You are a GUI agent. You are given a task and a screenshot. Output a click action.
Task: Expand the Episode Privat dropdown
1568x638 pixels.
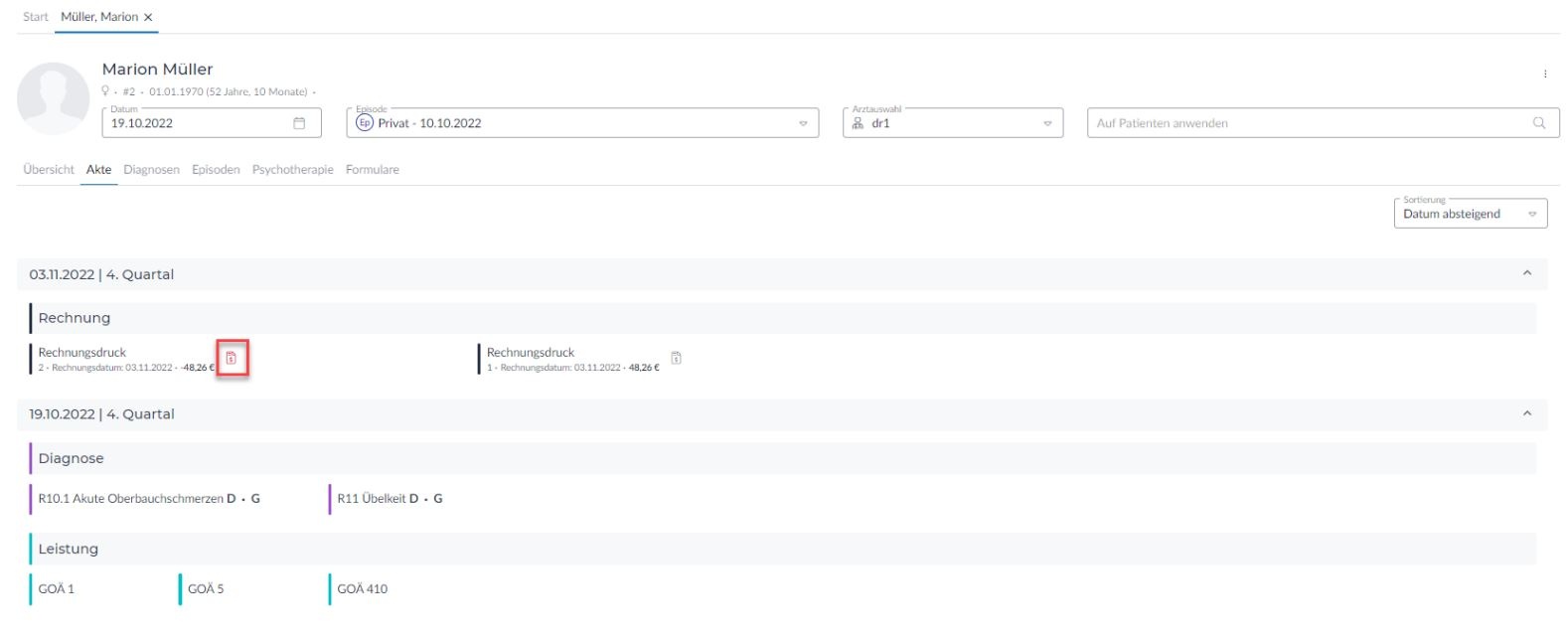pyautogui.click(x=803, y=123)
